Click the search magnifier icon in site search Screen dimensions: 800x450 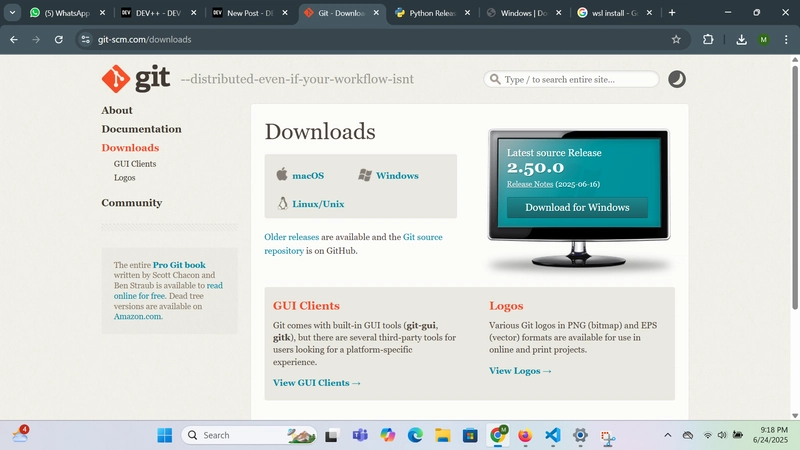(x=495, y=80)
